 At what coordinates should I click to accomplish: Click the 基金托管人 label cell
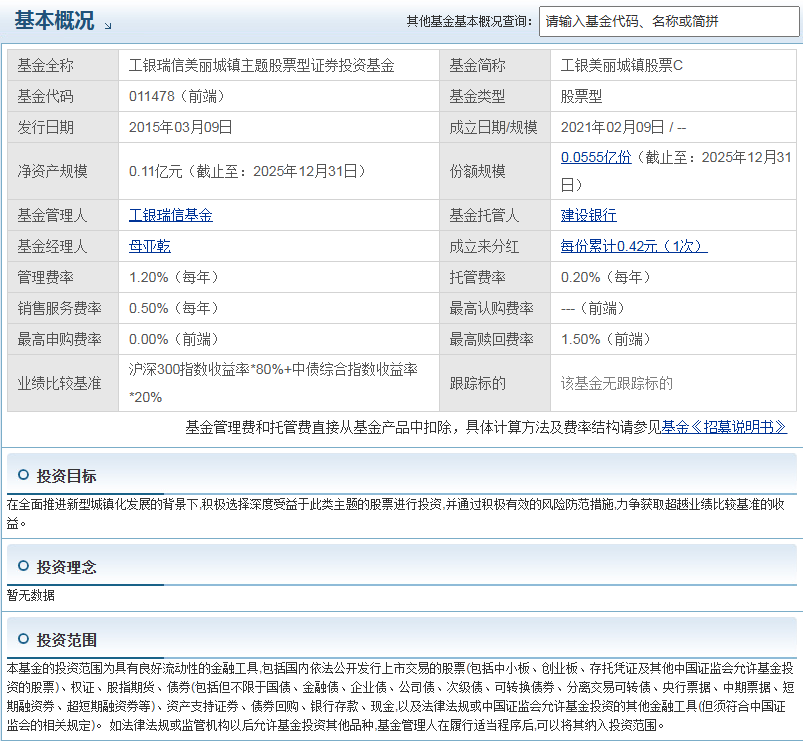(495, 215)
